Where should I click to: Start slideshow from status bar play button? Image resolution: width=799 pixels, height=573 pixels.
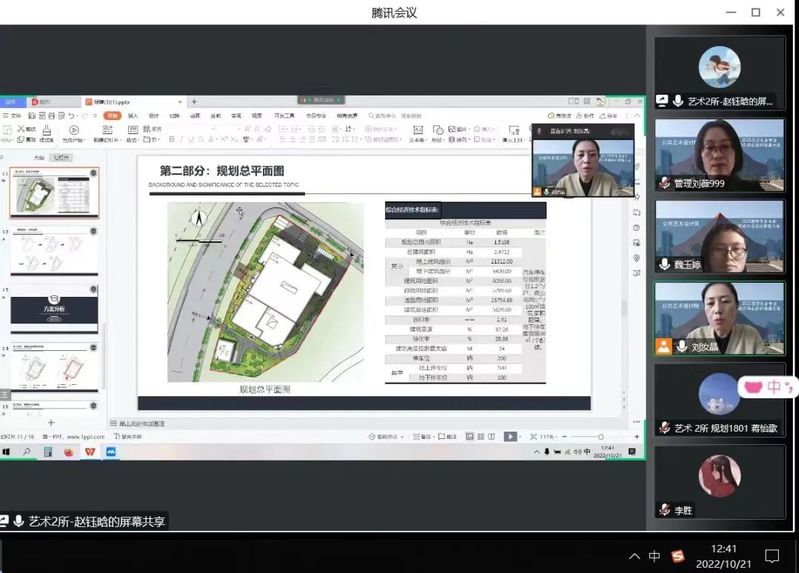point(510,437)
